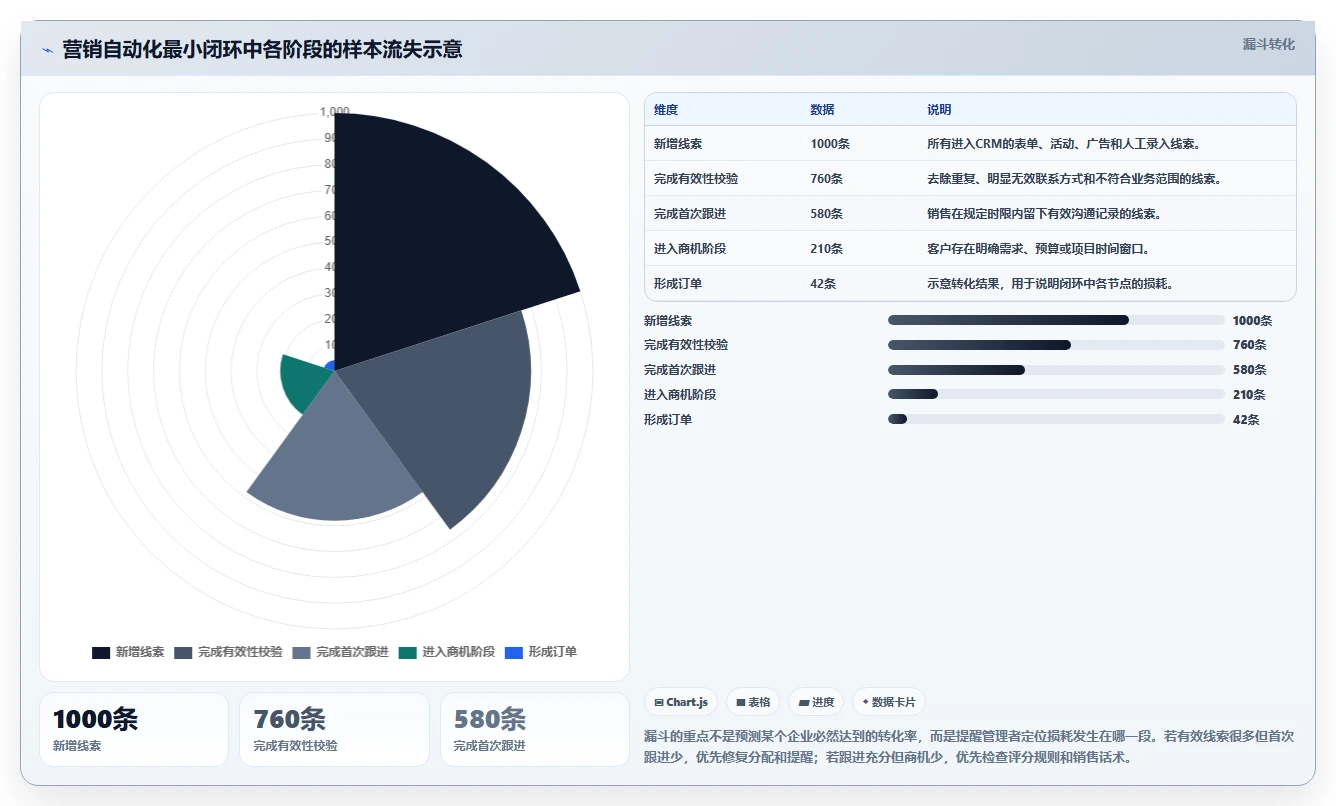Click the 进度 tag chip
This screenshot has width=1336, height=806.
816,702
